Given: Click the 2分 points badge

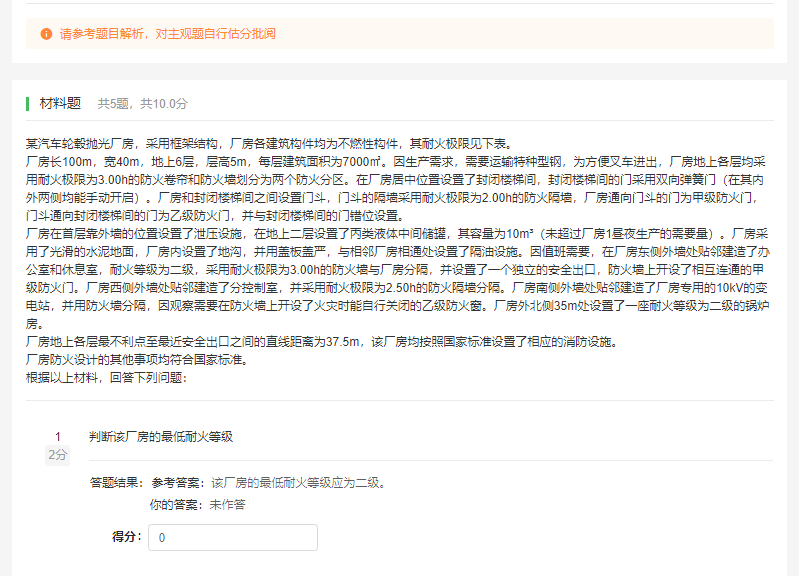Looking at the screenshot, I should pyautogui.click(x=58, y=455).
